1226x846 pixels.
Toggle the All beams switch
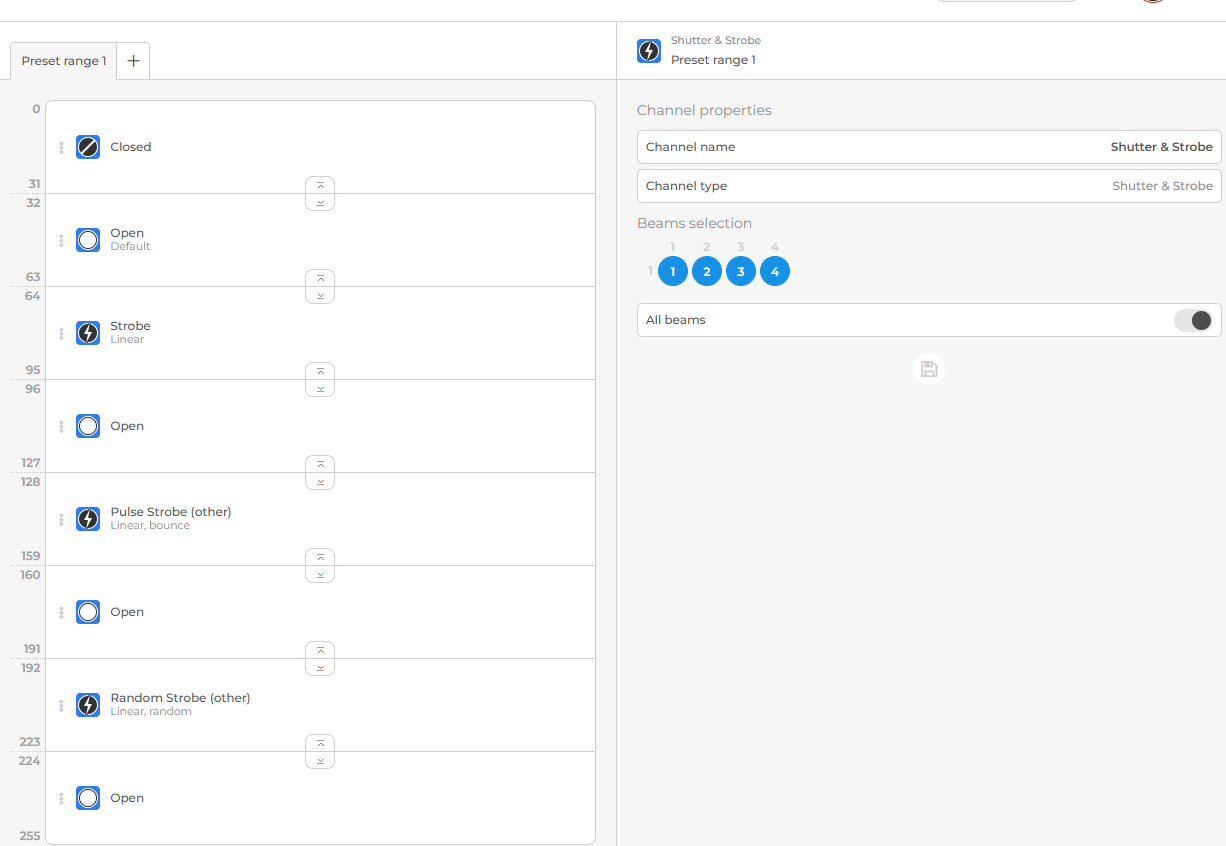click(1193, 320)
